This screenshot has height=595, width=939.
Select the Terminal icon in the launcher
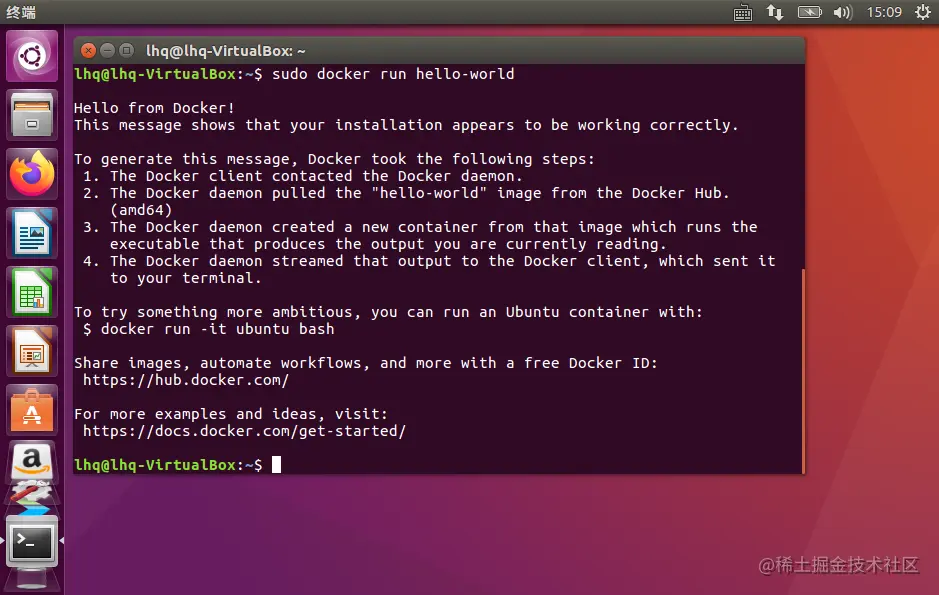pos(32,542)
